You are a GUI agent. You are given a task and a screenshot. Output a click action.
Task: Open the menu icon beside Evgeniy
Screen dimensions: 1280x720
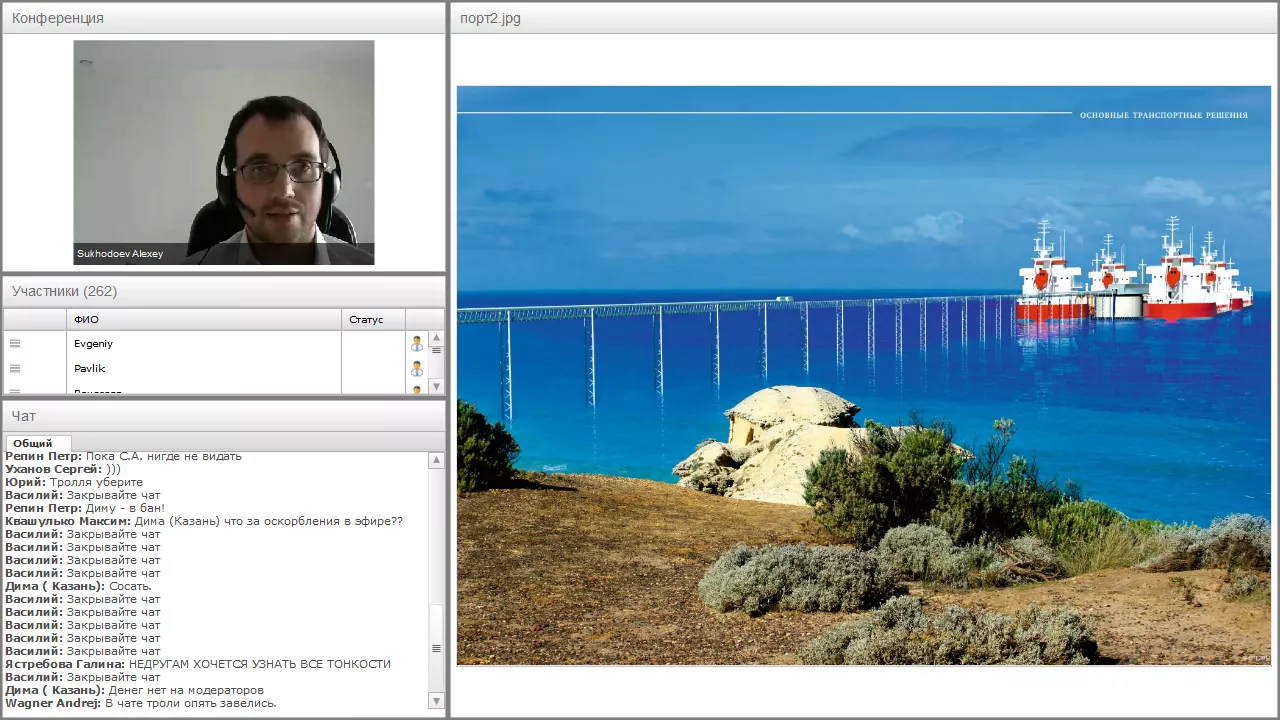(15, 343)
